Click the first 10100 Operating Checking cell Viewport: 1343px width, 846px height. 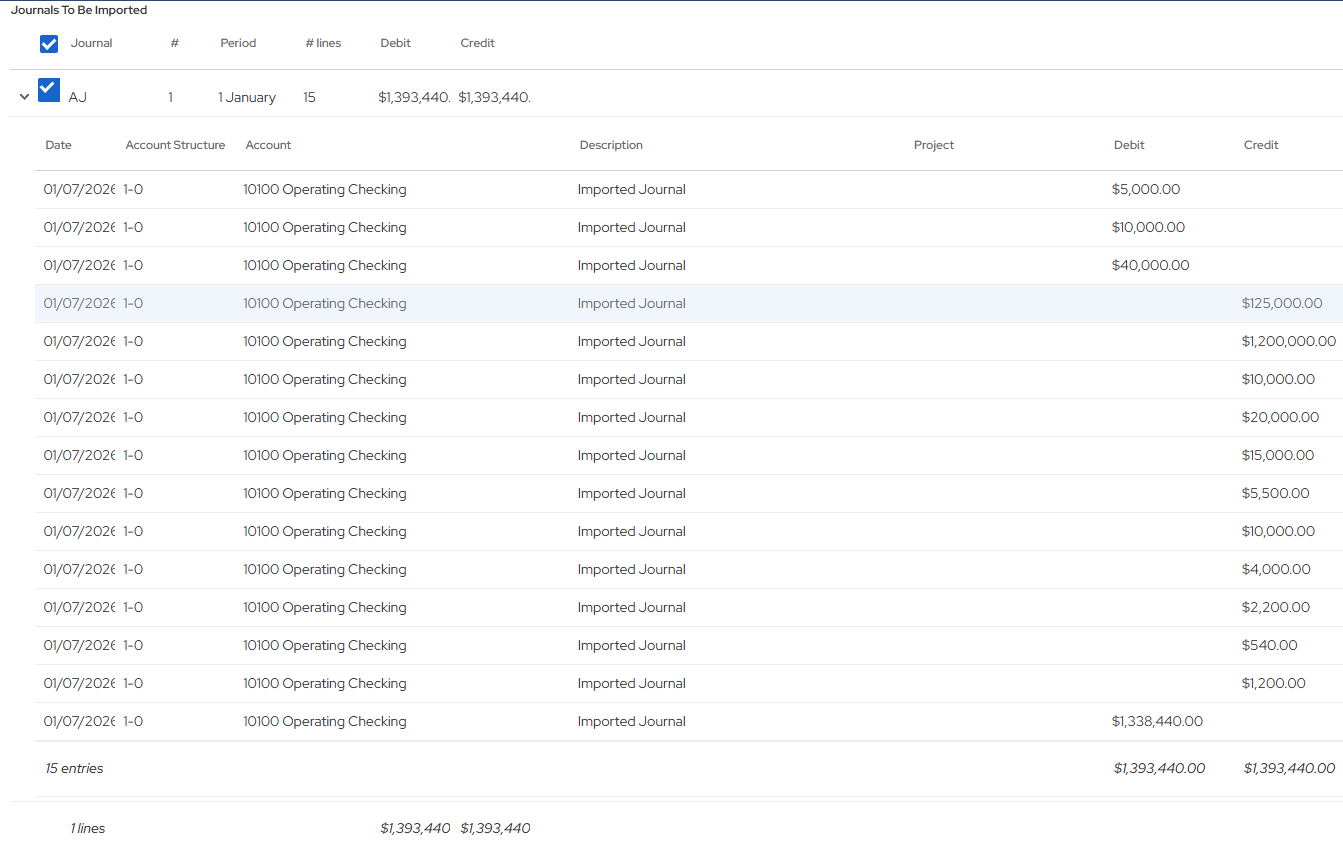tap(324, 189)
